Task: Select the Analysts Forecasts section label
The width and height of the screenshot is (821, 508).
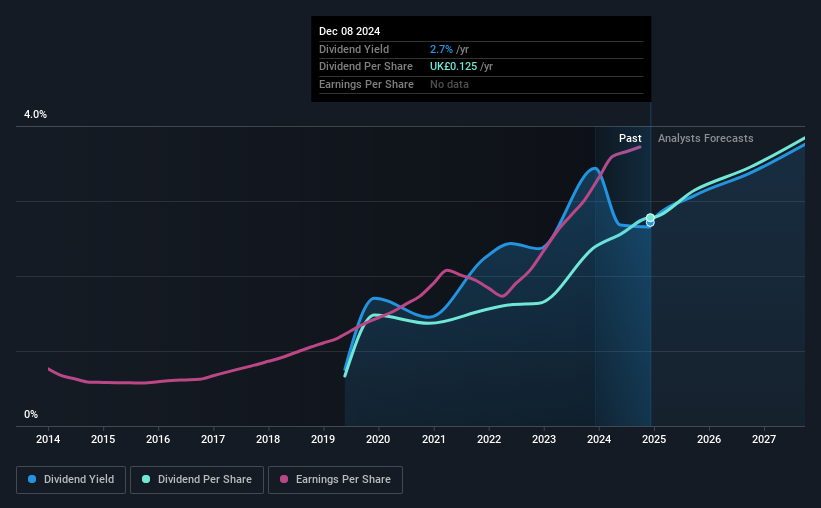Action: point(705,138)
